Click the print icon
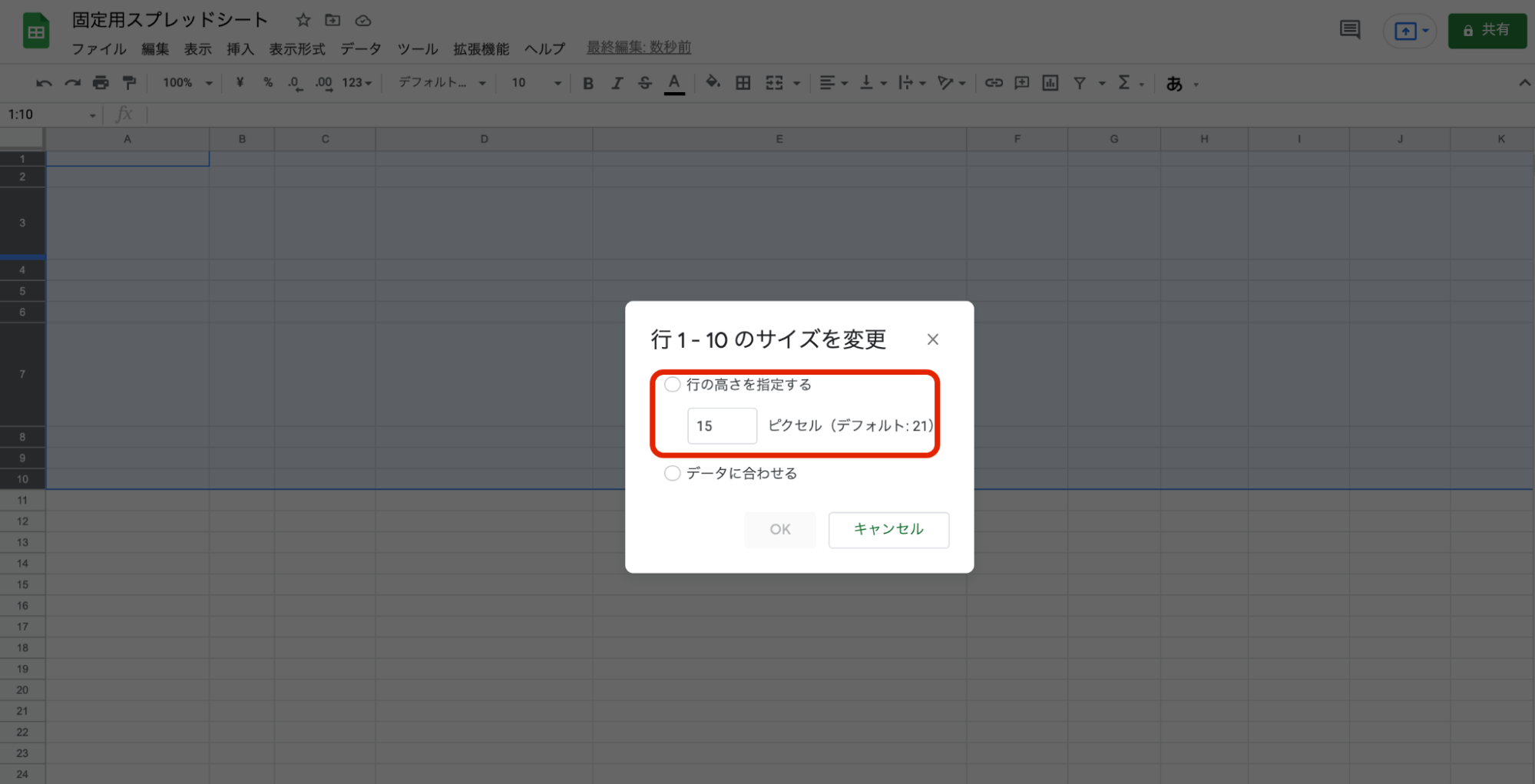This screenshot has width=1535, height=784. (x=101, y=83)
